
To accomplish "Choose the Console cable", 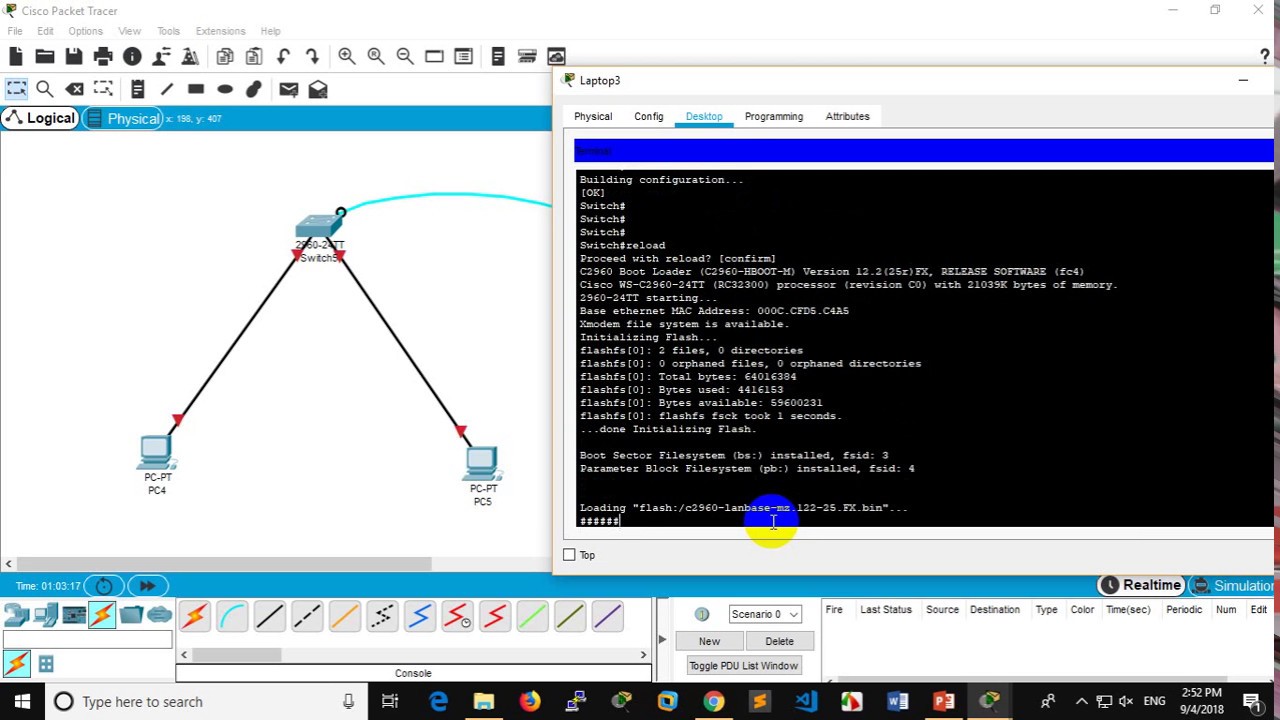I will [x=232, y=616].
